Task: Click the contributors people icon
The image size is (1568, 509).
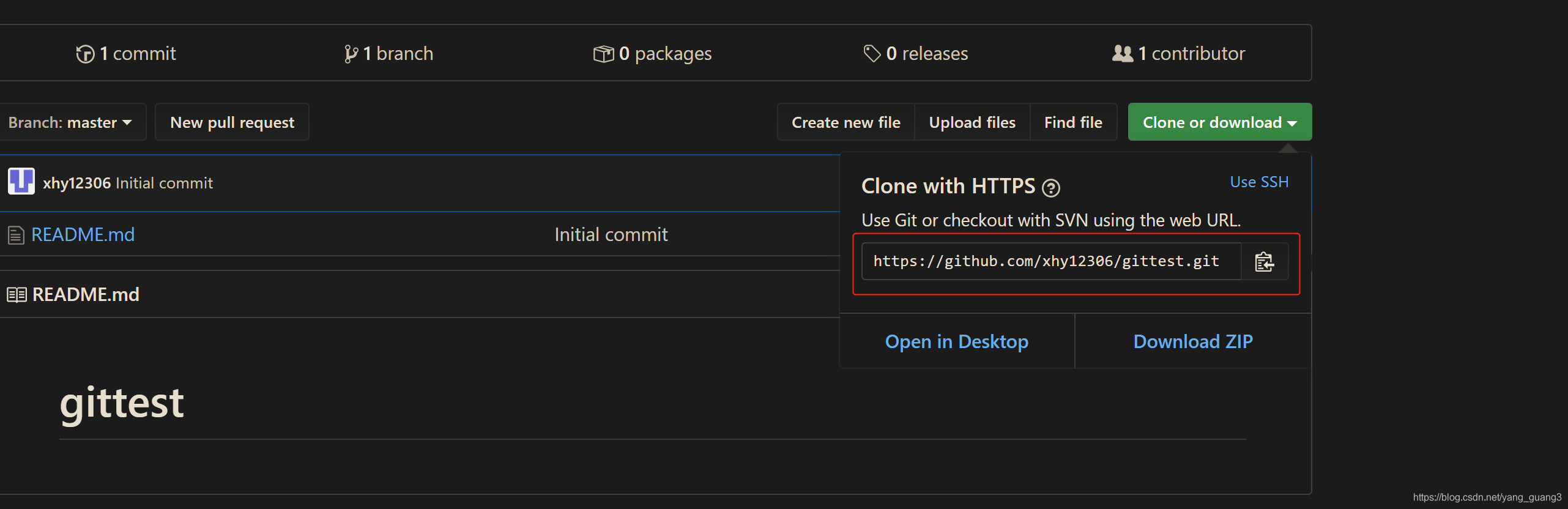Action: click(x=1123, y=54)
